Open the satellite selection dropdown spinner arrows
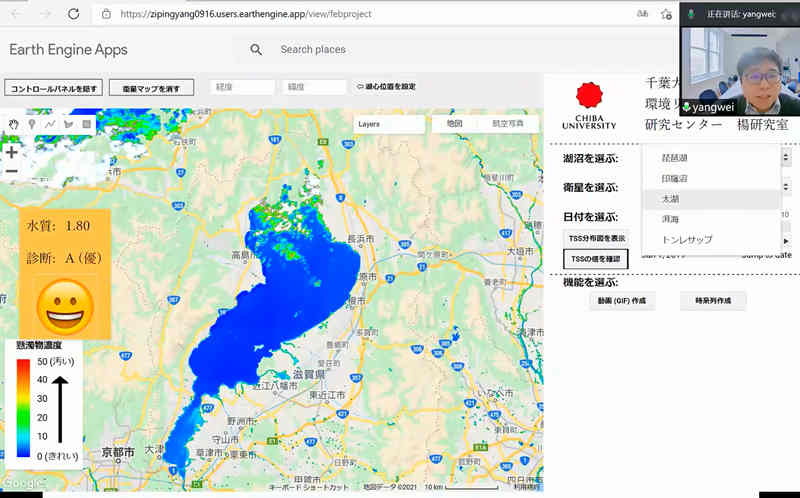 [786, 187]
